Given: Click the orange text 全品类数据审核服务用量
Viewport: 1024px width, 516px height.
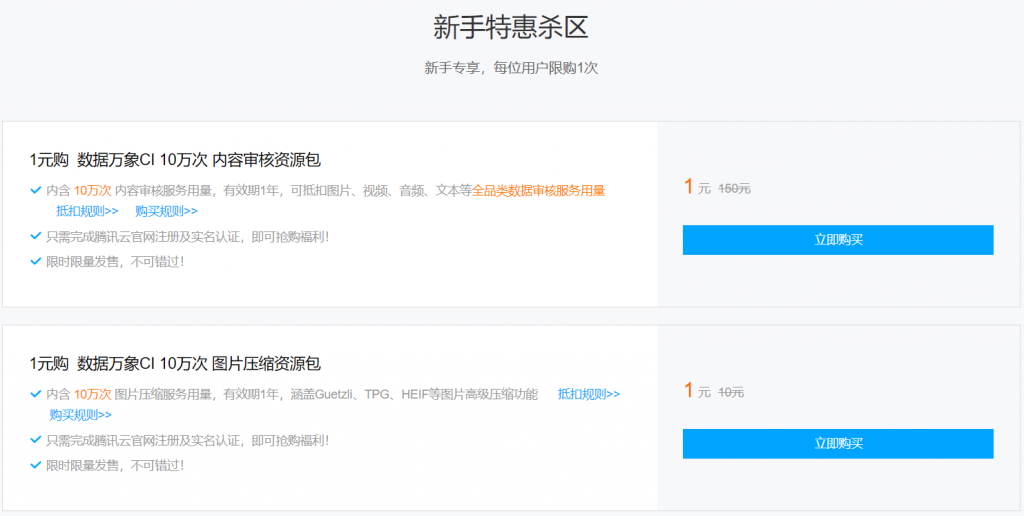Looking at the screenshot, I should click(539, 191).
